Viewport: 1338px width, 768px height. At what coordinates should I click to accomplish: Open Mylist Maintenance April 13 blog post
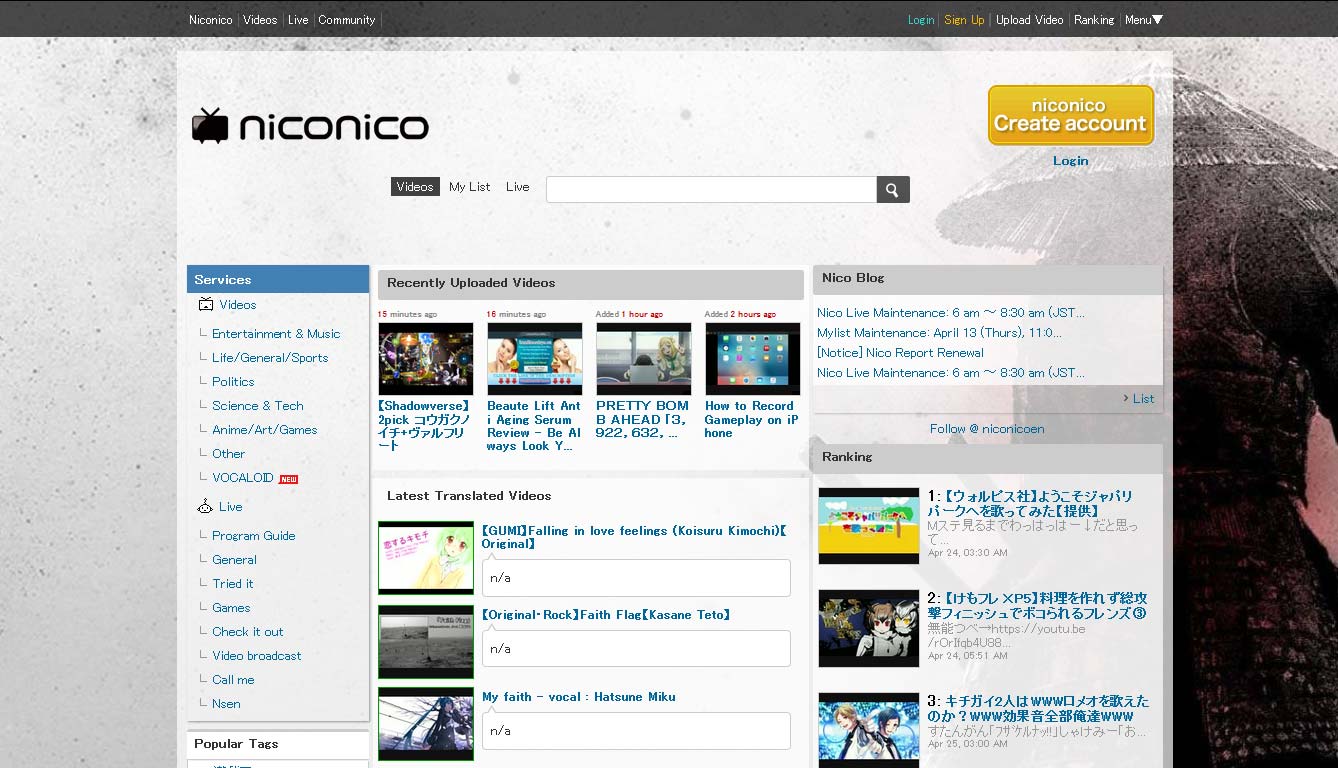pos(939,333)
